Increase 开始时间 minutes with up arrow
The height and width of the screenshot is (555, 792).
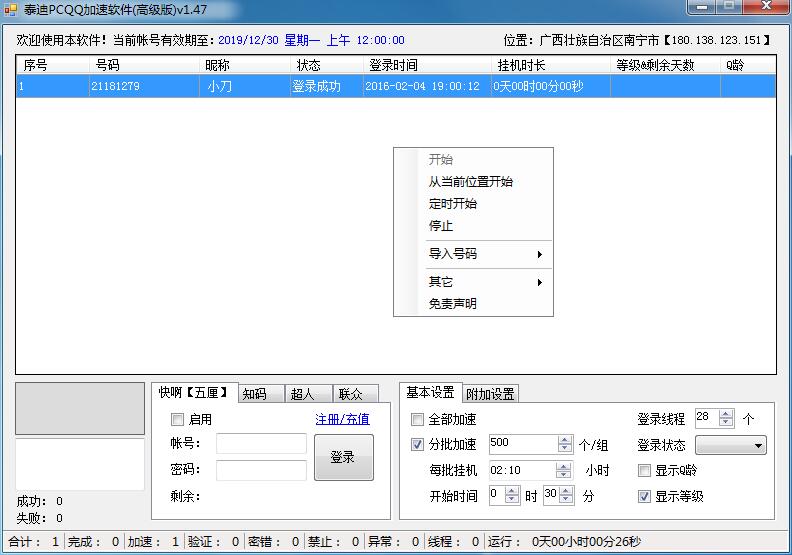tap(566, 491)
